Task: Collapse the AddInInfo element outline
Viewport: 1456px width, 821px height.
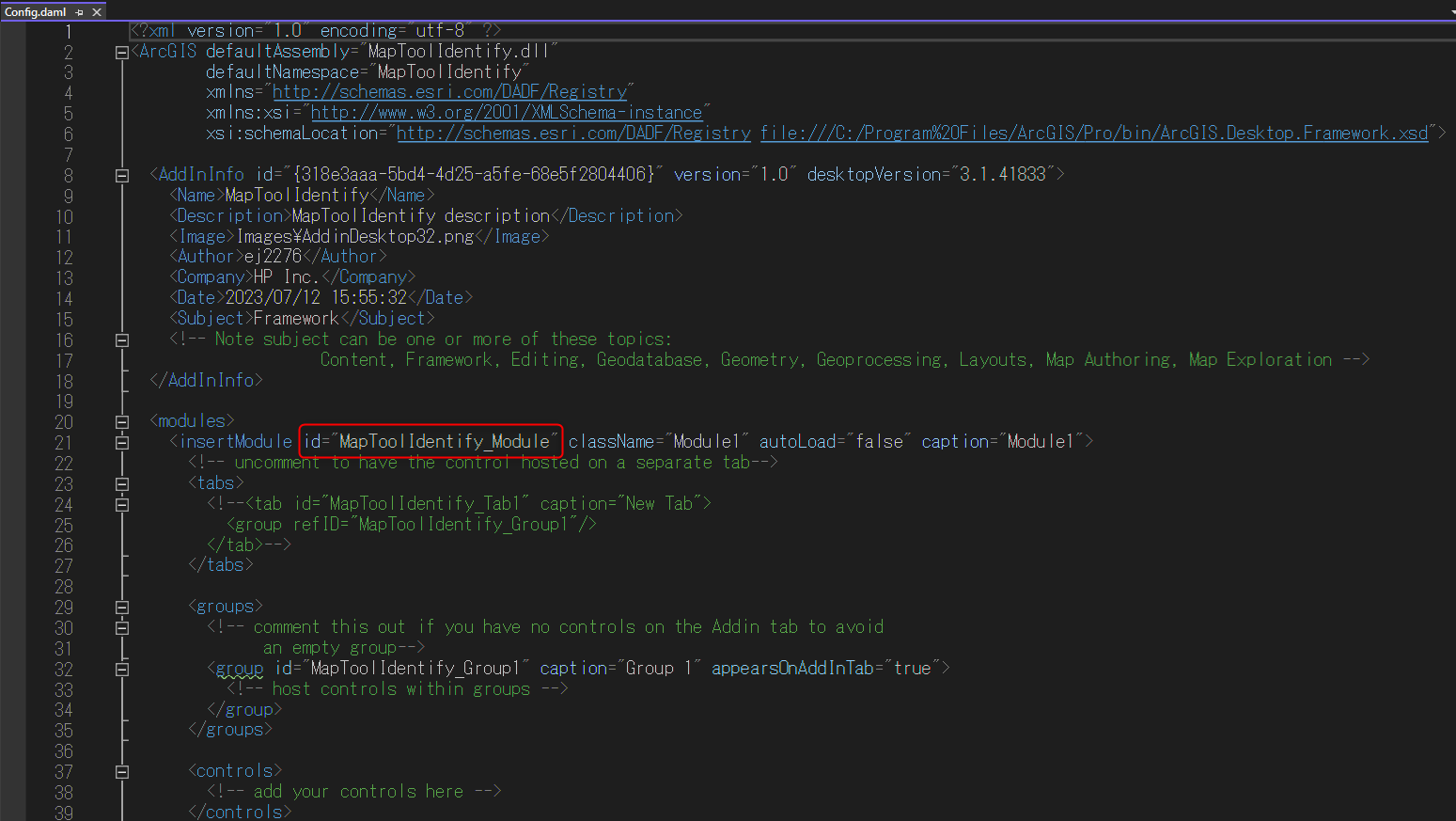Action: [x=121, y=175]
